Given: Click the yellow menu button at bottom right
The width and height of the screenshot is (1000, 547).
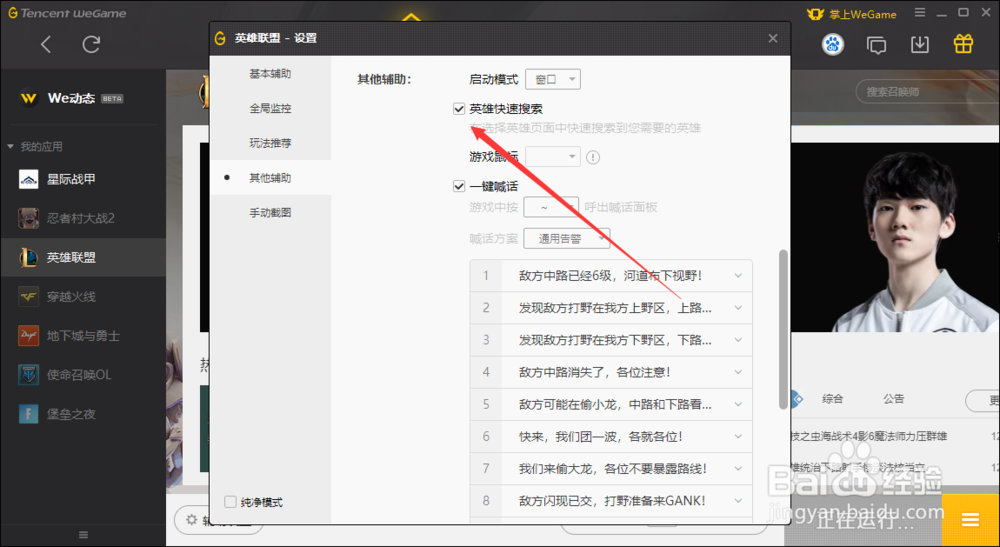Looking at the screenshot, I should tap(970, 520).
